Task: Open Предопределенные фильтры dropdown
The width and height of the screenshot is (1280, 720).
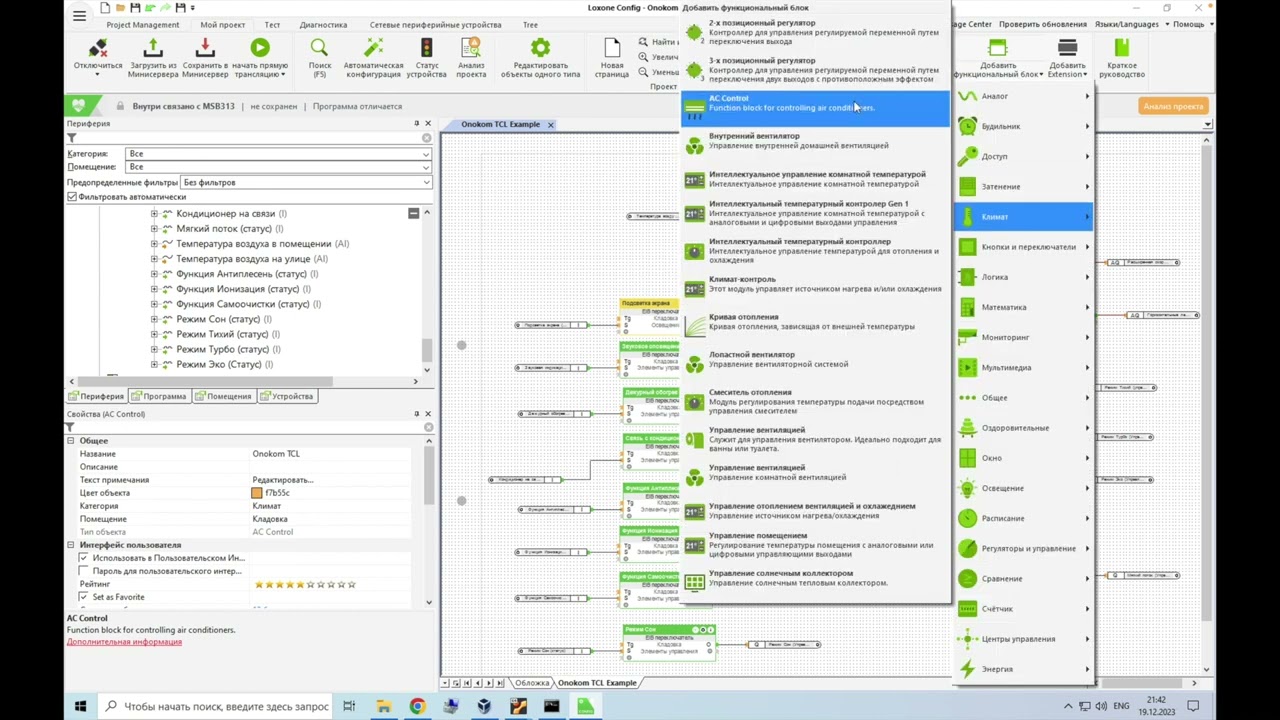Action: pos(306,183)
